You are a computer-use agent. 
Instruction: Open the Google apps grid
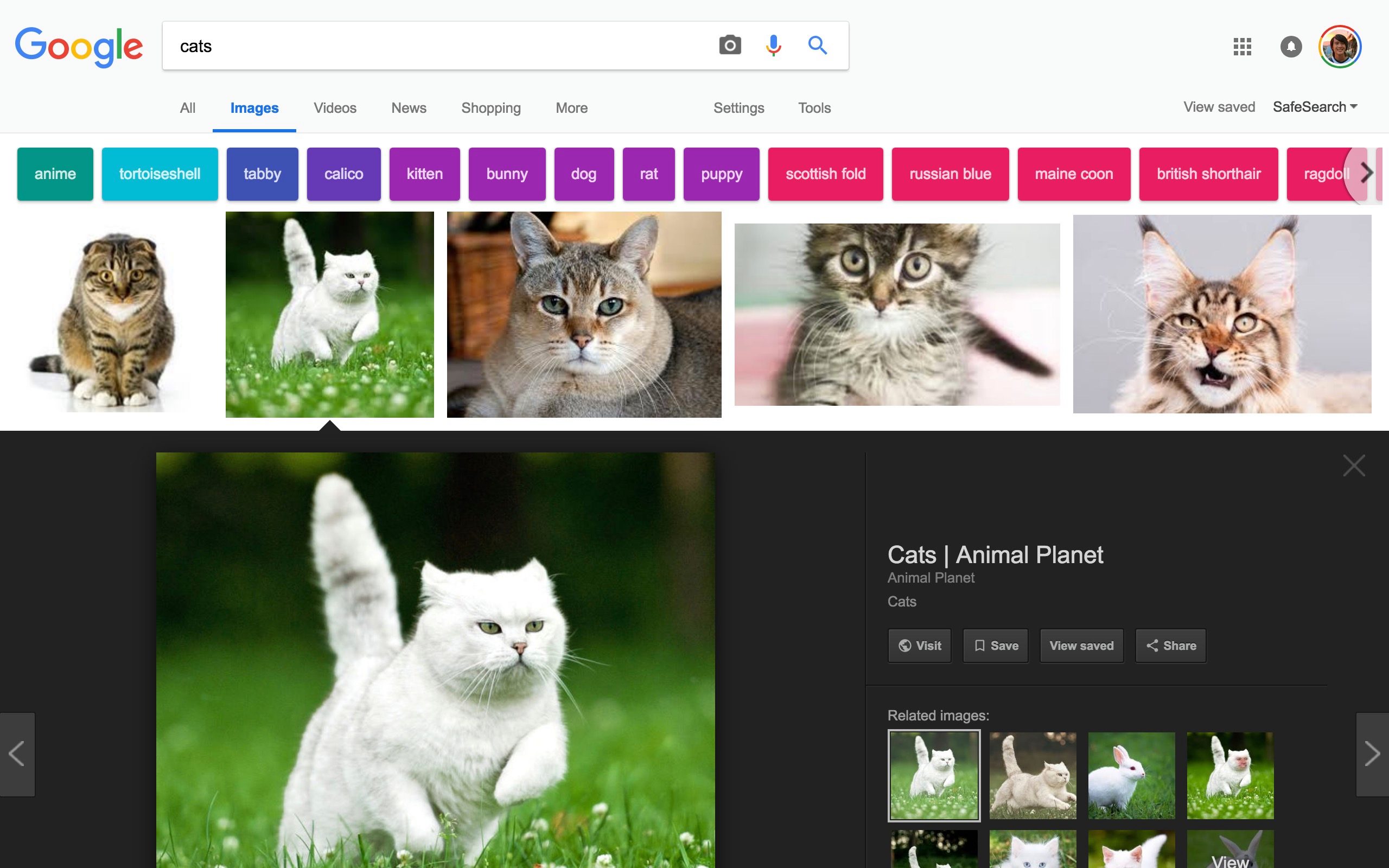click(x=1242, y=47)
